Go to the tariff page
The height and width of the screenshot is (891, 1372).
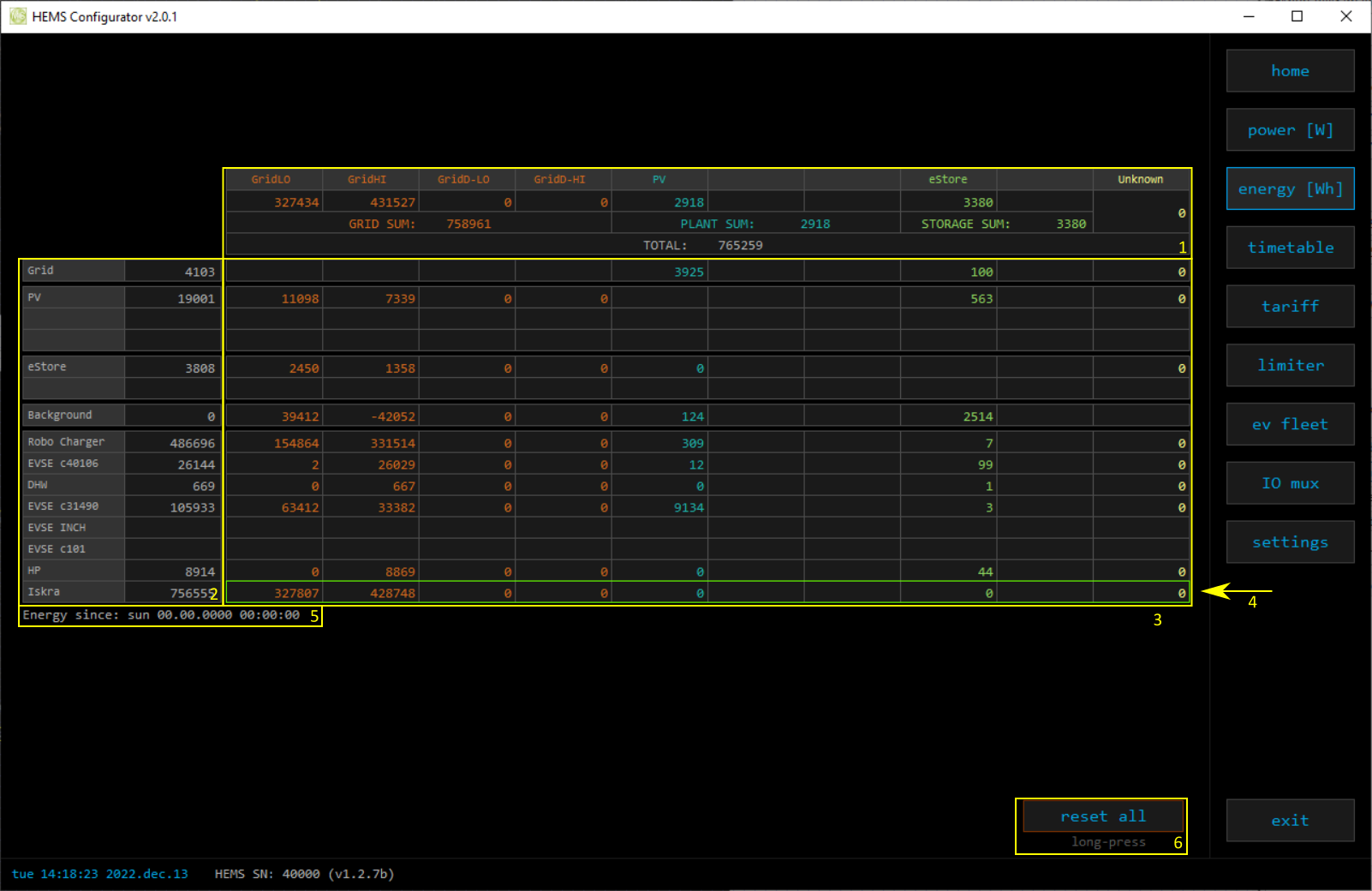pyautogui.click(x=1290, y=307)
